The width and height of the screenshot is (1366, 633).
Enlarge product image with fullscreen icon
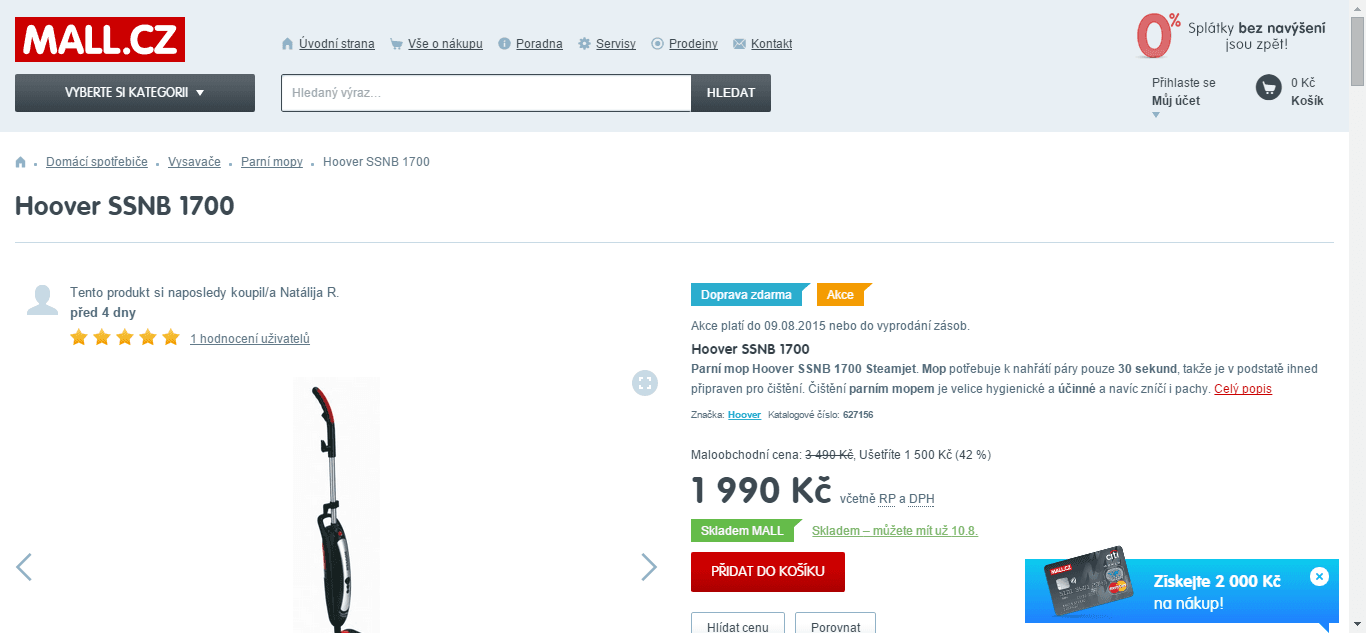point(645,383)
